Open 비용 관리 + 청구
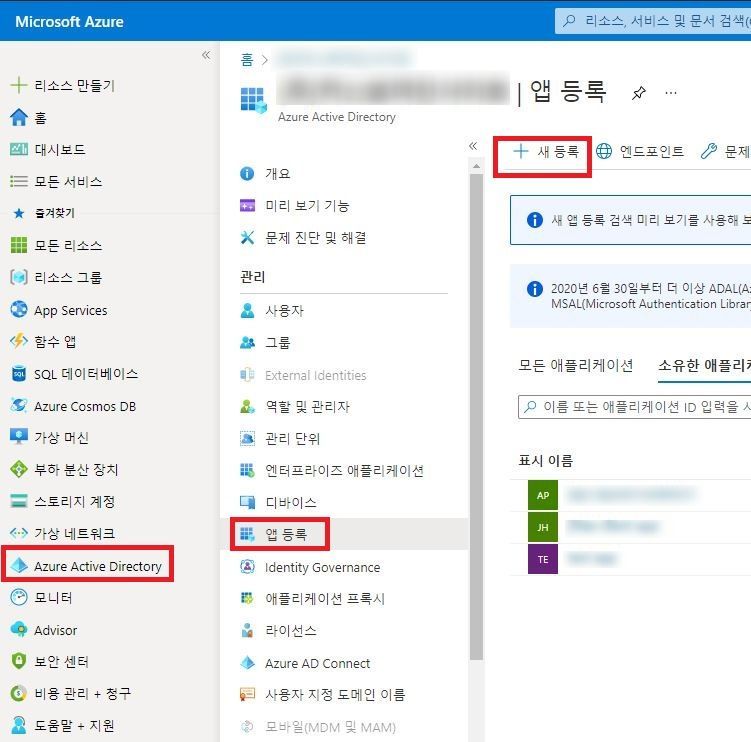Image resolution: width=751 pixels, height=742 pixels. 71,693
